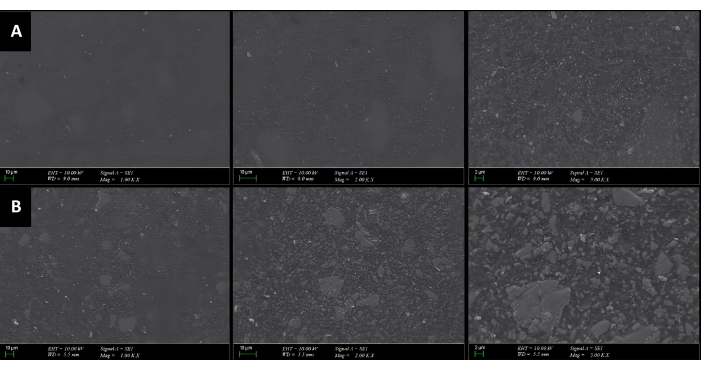Click Mag = 5.00 KX text in row A
The height and width of the screenshot is (370, 701).
(x=589, y=180)
